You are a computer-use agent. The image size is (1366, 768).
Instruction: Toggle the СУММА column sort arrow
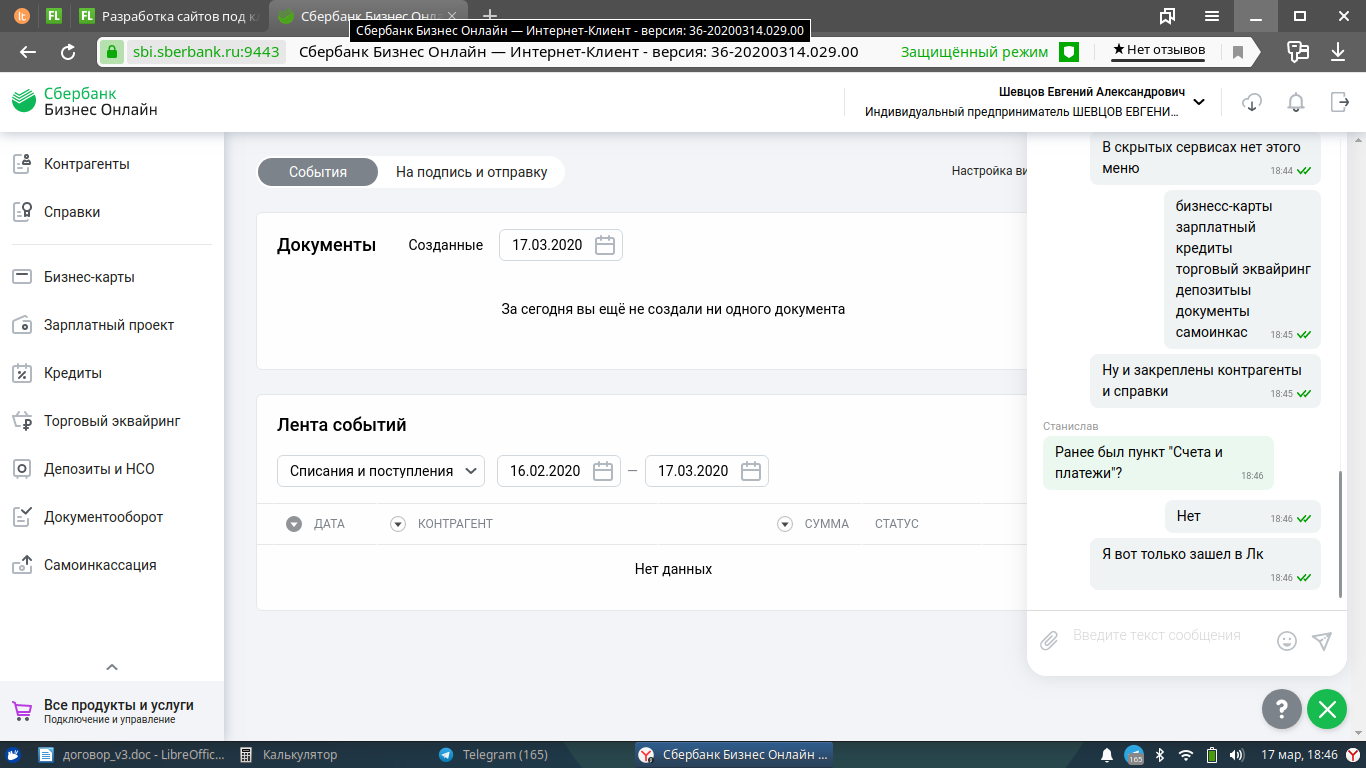pyautogui.click(x=785, y=524)
